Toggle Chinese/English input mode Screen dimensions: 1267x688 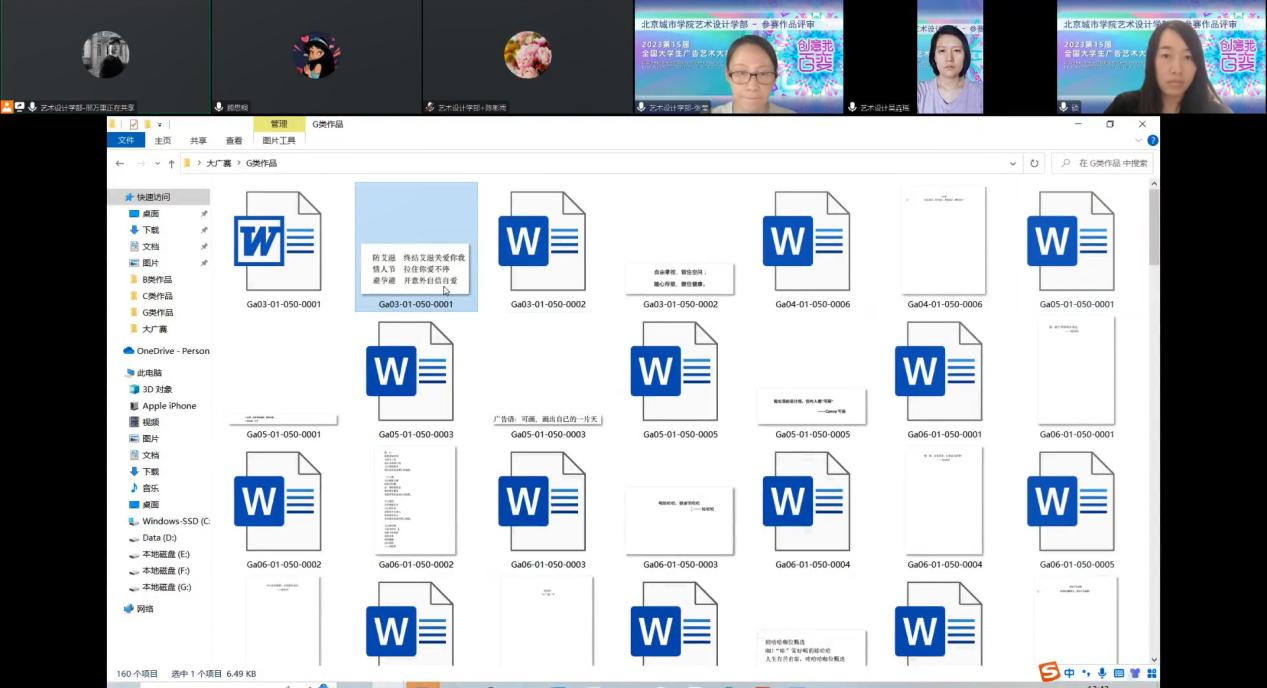1069,673
